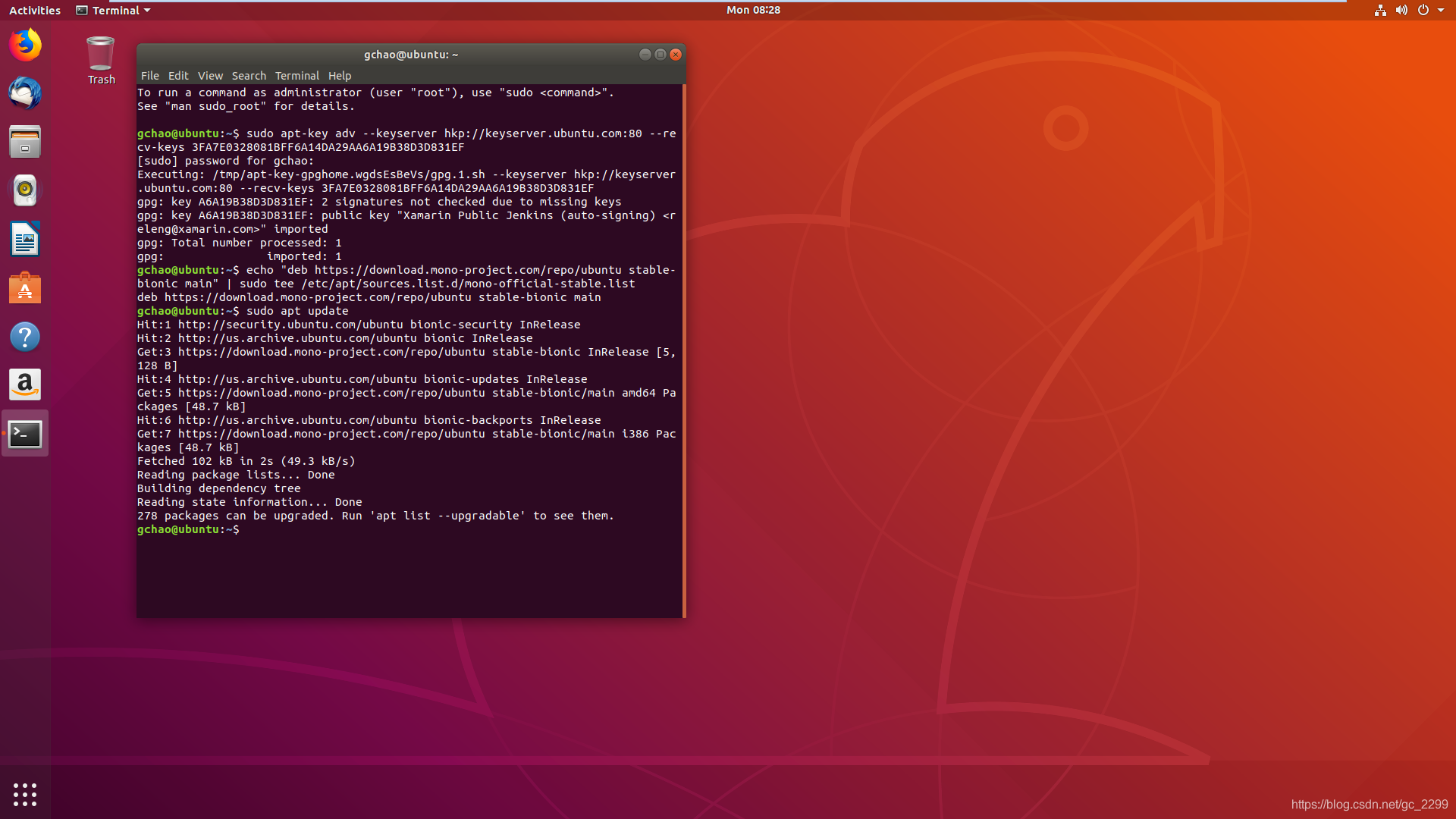This screenshot has width=1456, height=819.
Task: Open Ubuntu Software store icon
Action: [x=25, y=288]
